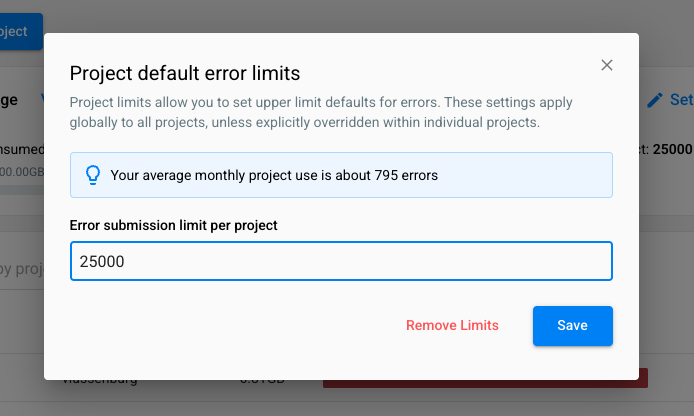The height and width of the screenshot is (416, 694).
Task: Click the gray consumed storage bar
Action: point(22,188)
